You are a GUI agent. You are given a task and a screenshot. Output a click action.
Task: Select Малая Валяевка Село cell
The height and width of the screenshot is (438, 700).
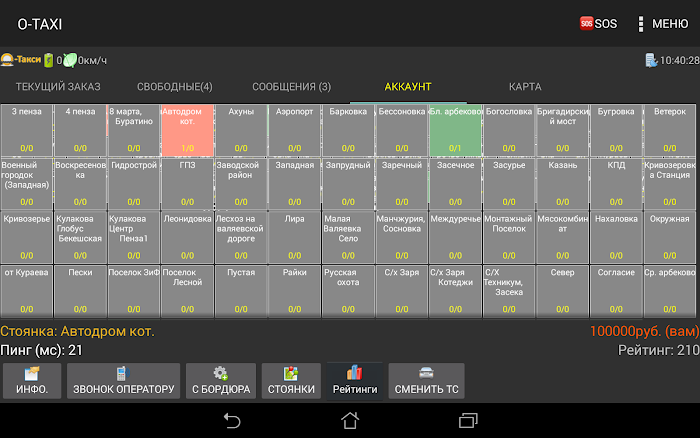point(348,237)
